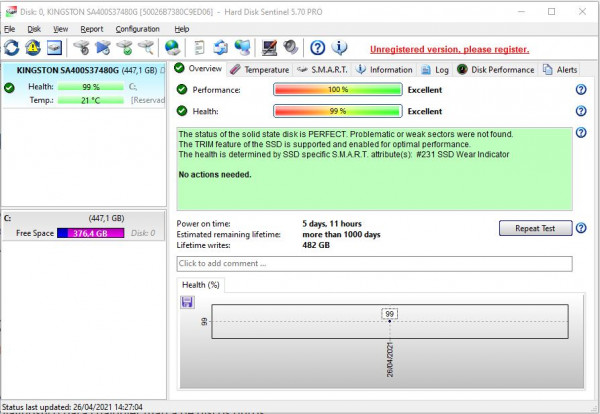Click help icon next to Health bar
The height and width of the screenshot is (414, 600).
point(581,111)
